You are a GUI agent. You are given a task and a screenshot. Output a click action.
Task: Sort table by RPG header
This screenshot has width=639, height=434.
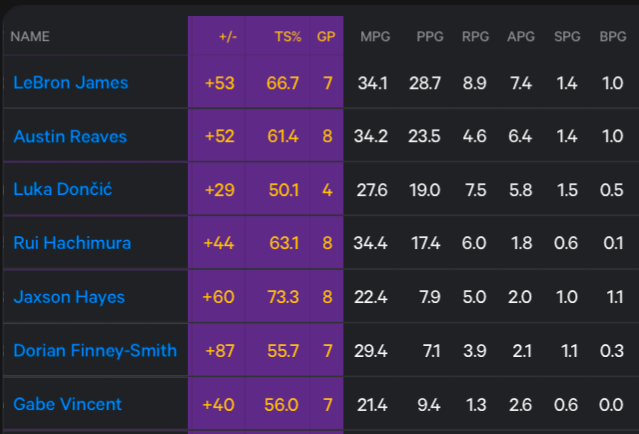[x=475, y=37]
